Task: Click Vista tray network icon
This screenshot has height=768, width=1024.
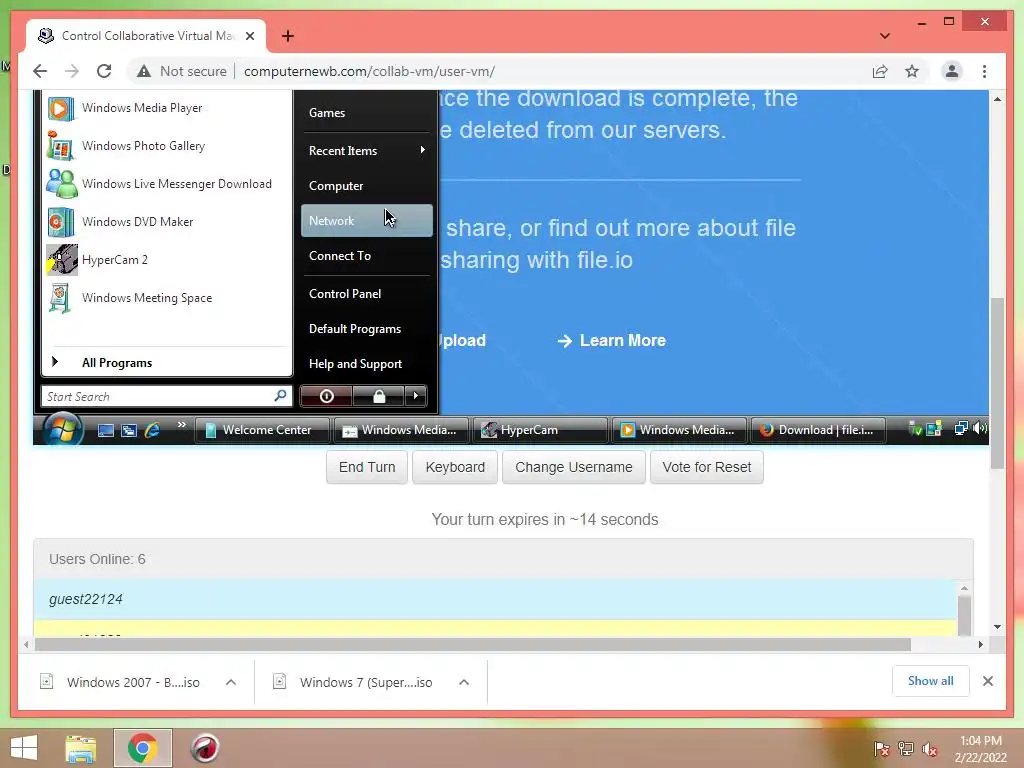Action: pos(961,429)
